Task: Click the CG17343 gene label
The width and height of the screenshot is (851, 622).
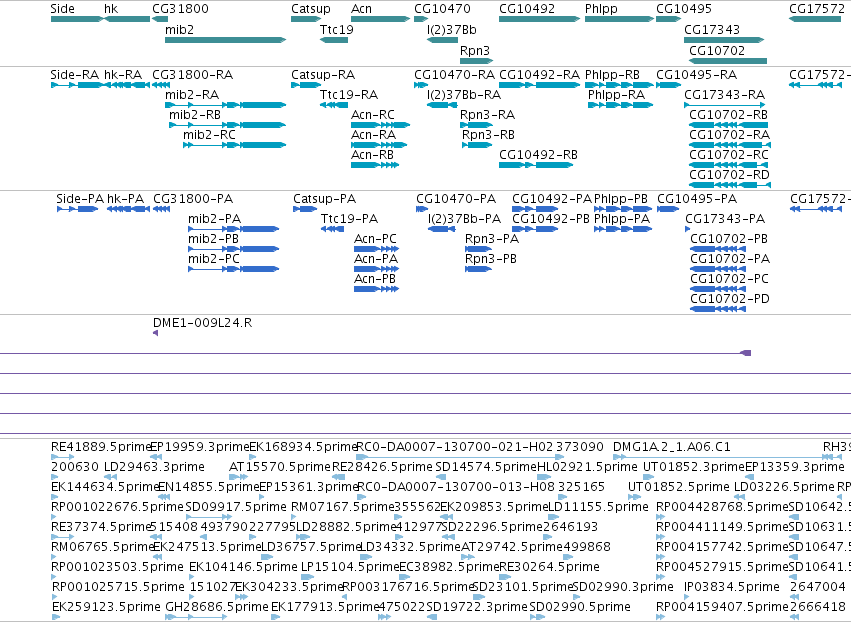Action: coord(712,30)
